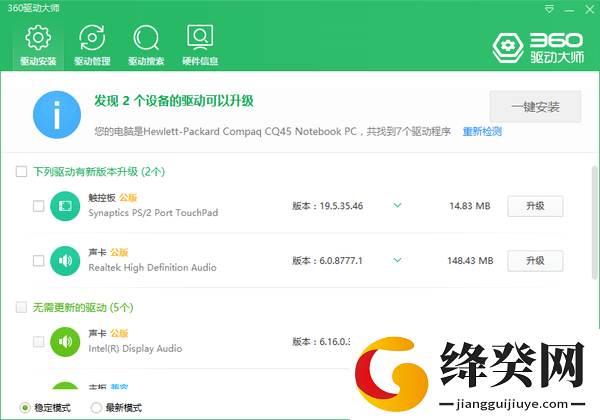Image resolution: width=600 pixels, height=420 pixels.
Task: Click the driver list vertical scrollbar
Action: 594,223
